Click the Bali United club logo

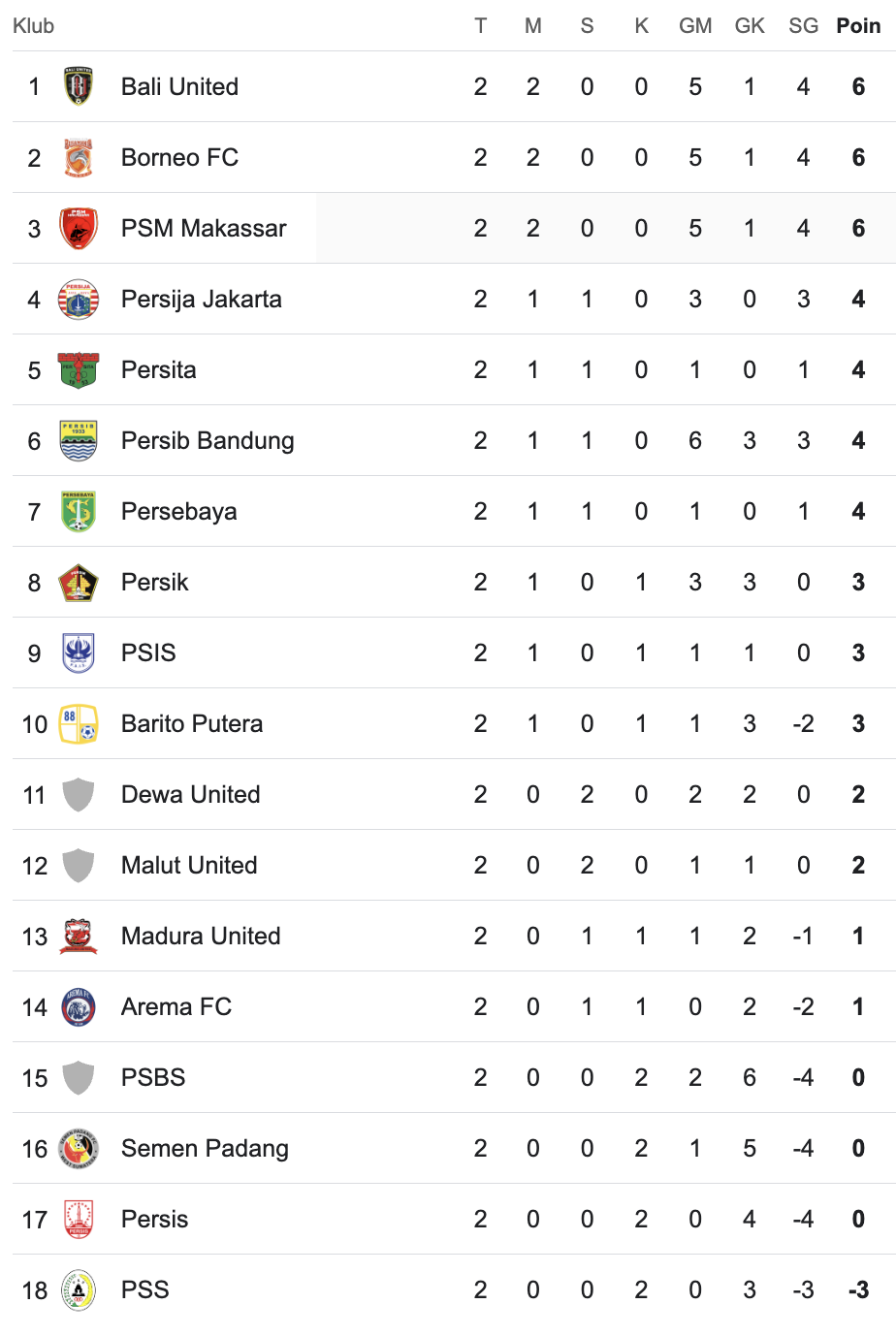point(79,86)
